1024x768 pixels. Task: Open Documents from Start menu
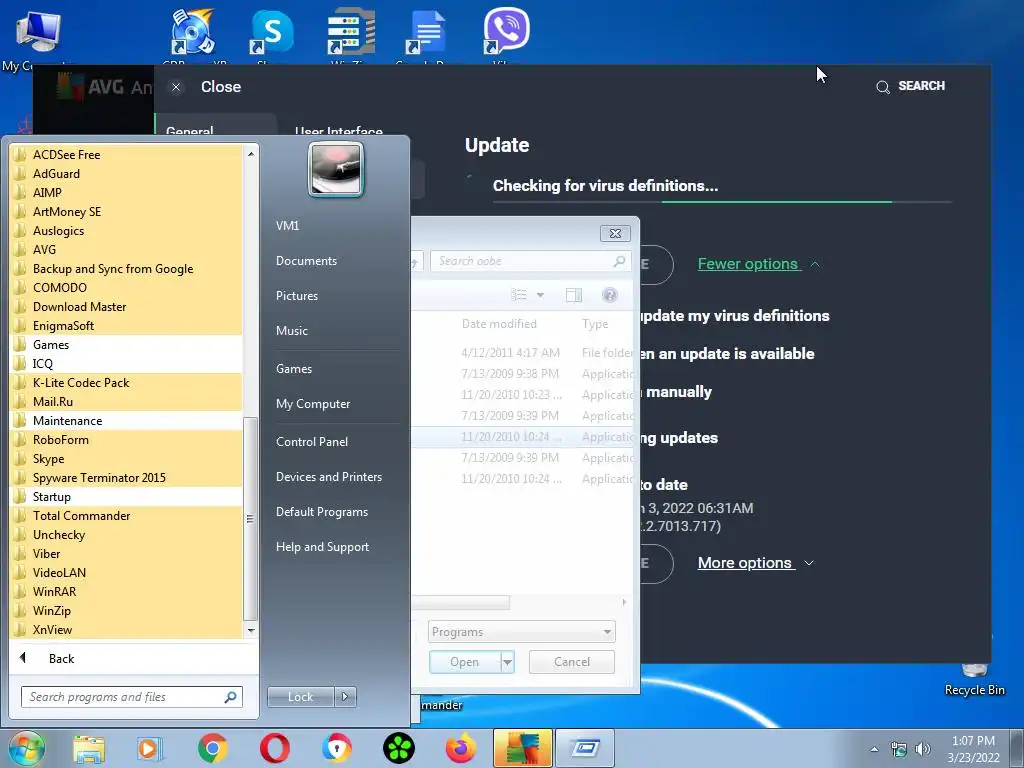306,261
